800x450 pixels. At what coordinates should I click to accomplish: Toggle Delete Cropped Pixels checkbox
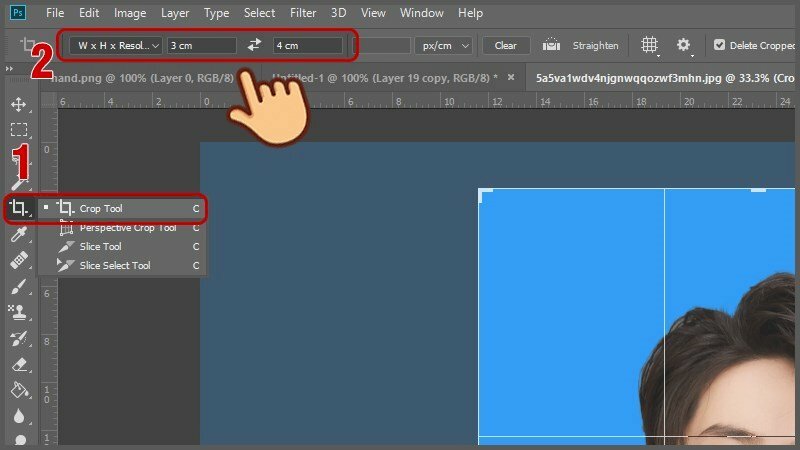pos(720,45)
